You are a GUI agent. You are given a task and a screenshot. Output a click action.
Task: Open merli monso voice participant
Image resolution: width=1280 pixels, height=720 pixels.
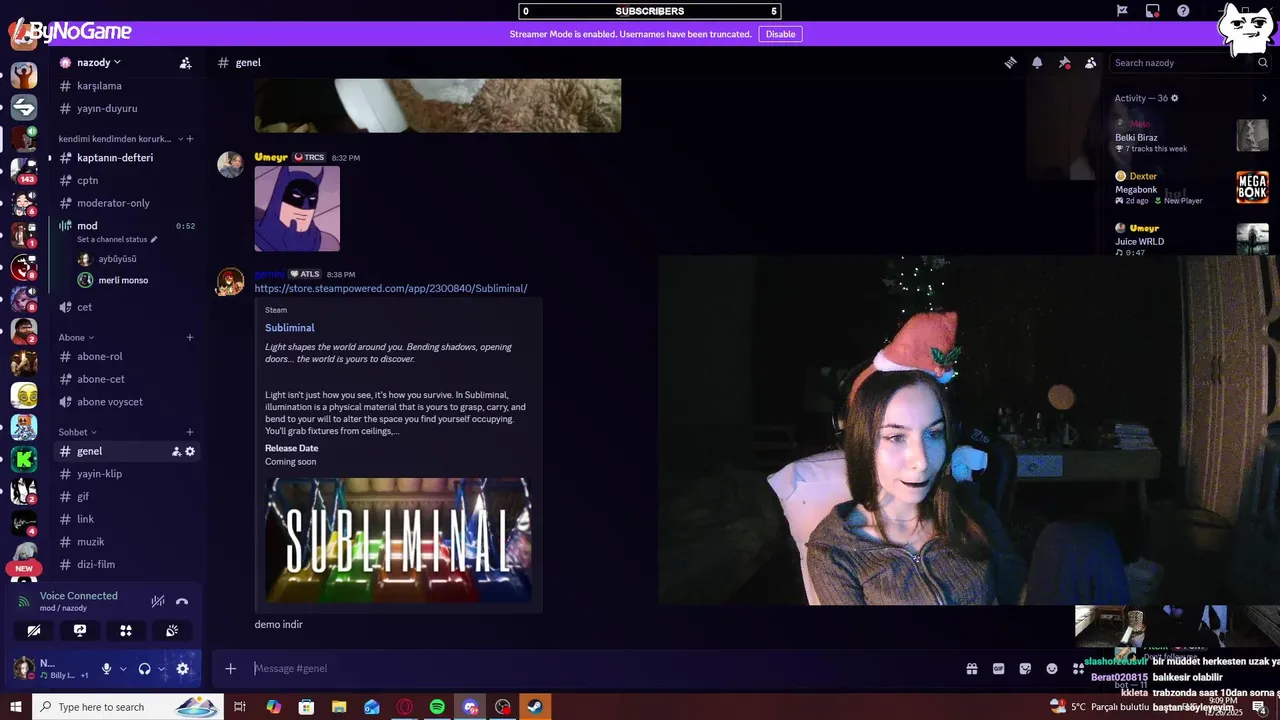click(124, 280)
